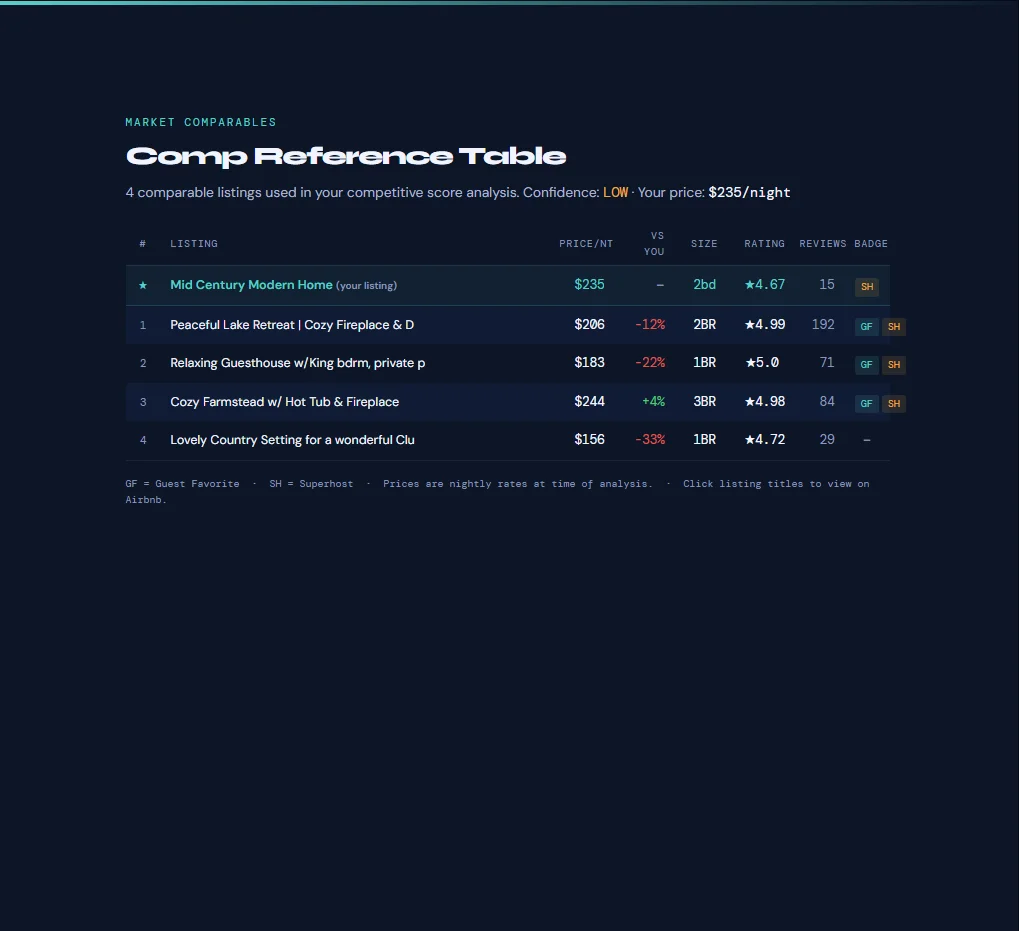Sort by the RATING column header
1019x931 pixels.
[x=764, y=243]
